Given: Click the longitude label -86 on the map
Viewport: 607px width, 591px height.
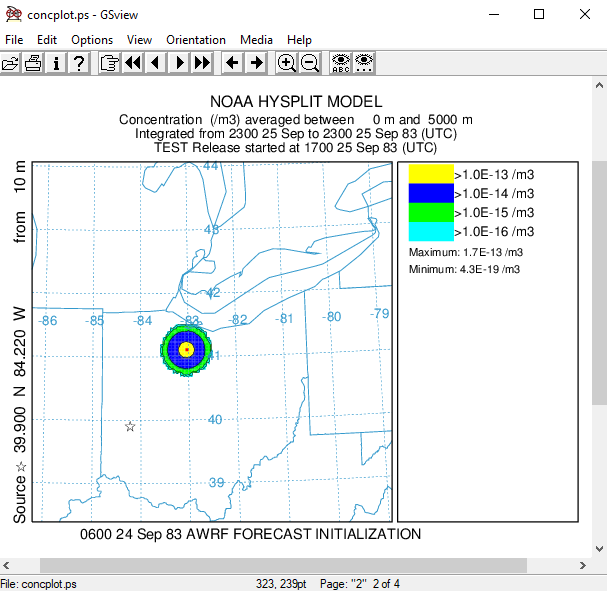Looking at the screenshot, I should (x=48, y=321).
